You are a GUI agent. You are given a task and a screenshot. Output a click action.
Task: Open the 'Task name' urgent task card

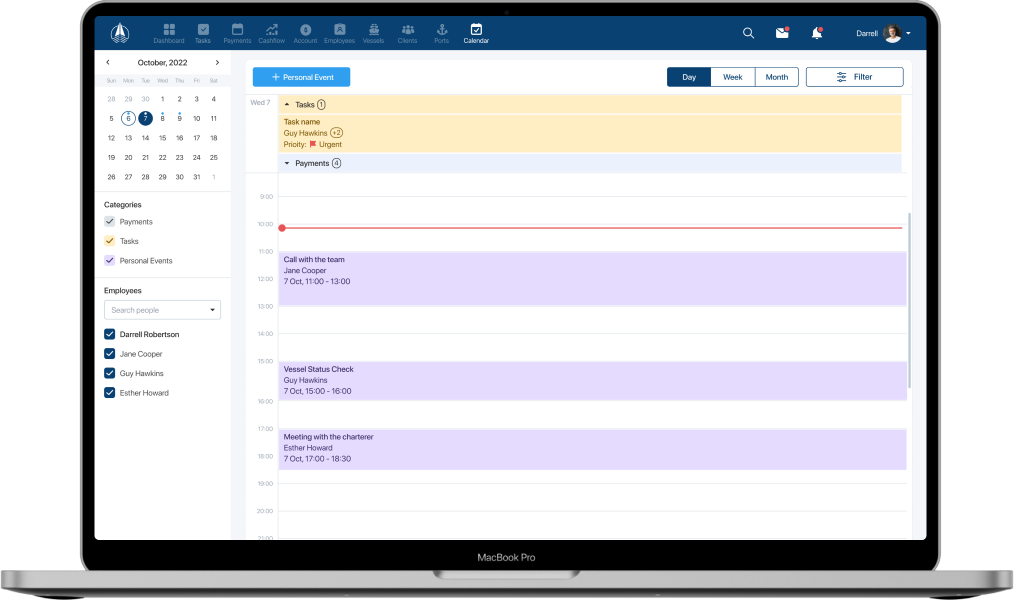click(x=590, y=133)
